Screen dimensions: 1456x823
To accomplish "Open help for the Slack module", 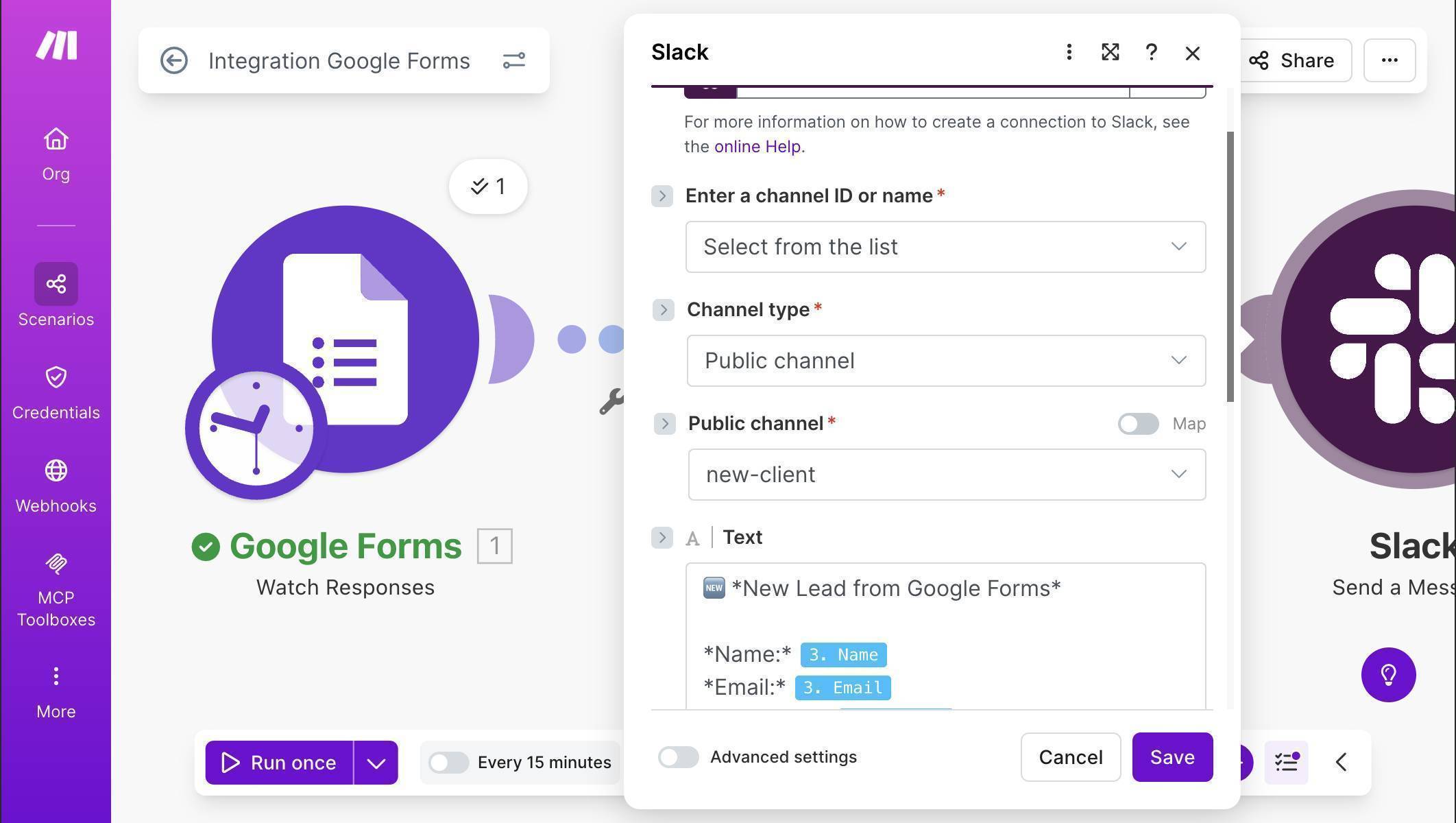I will click(x=1152, y=52).
